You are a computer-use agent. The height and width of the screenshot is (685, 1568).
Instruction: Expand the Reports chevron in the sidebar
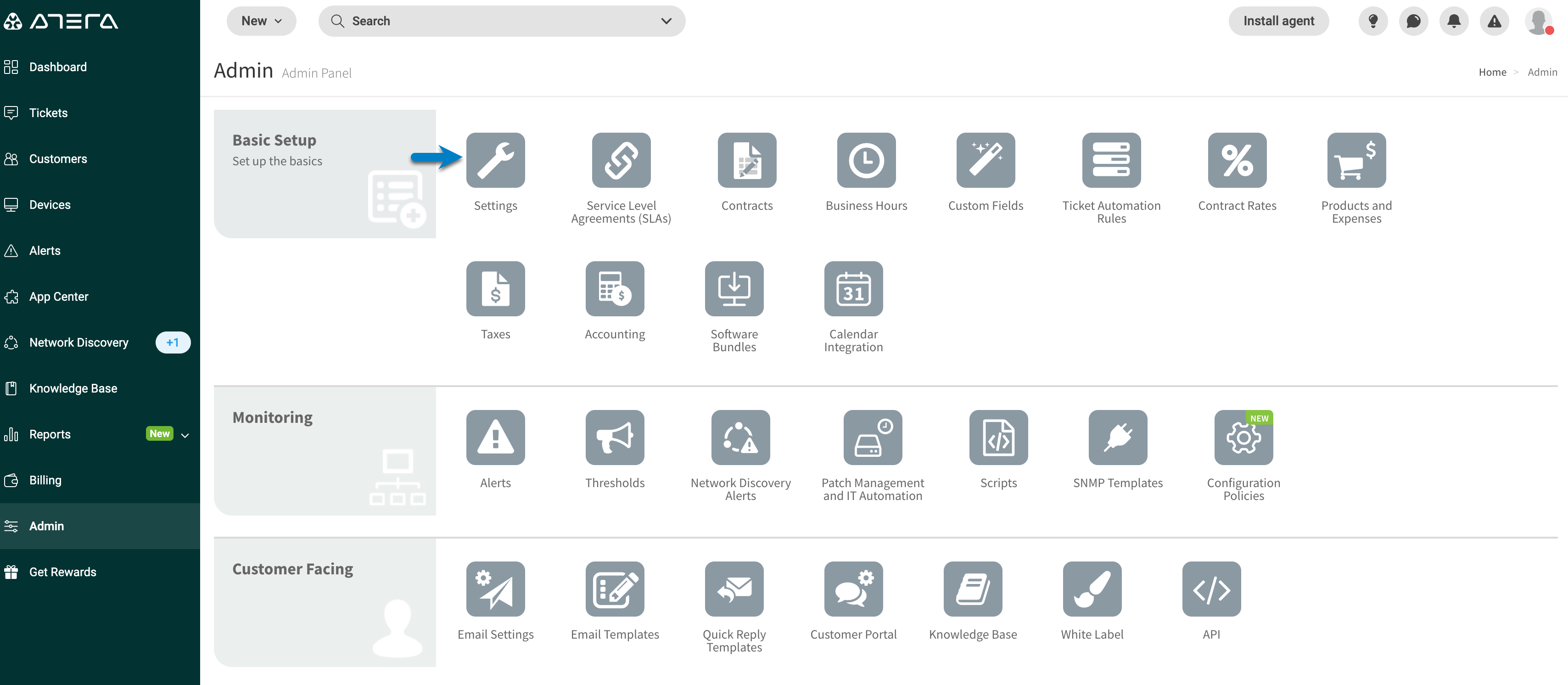(x=185, y=434)
